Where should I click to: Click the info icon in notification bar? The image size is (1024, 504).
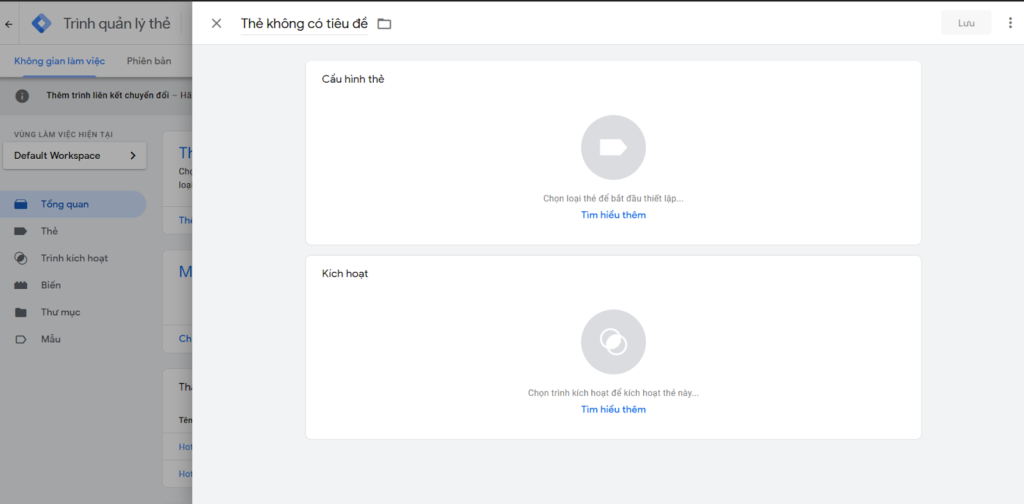(22, 96)
